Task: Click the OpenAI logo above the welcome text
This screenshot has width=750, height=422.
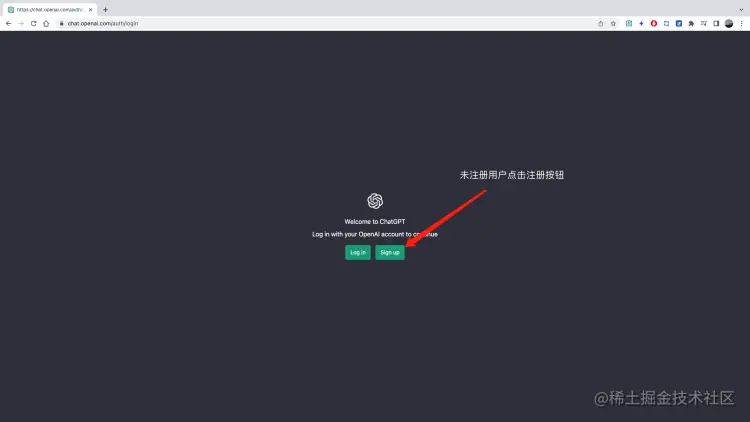Action: (x=375, y=201)
